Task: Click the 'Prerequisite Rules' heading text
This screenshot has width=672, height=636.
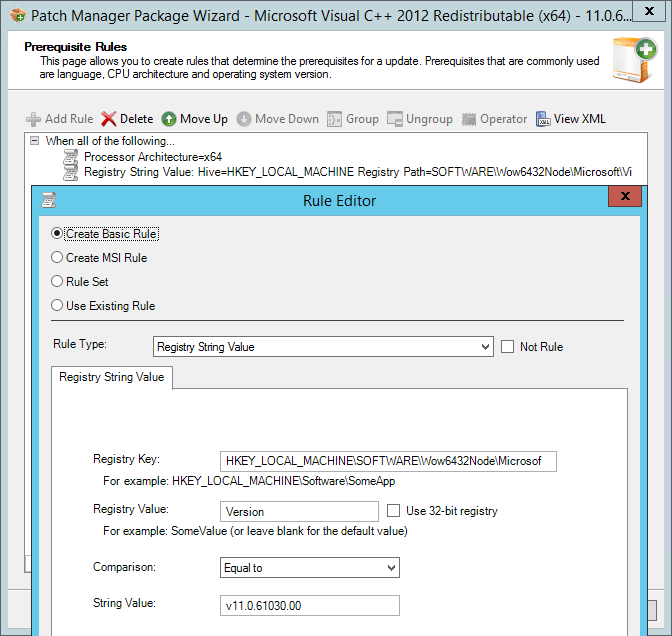Action: click(x=75, y=47)
